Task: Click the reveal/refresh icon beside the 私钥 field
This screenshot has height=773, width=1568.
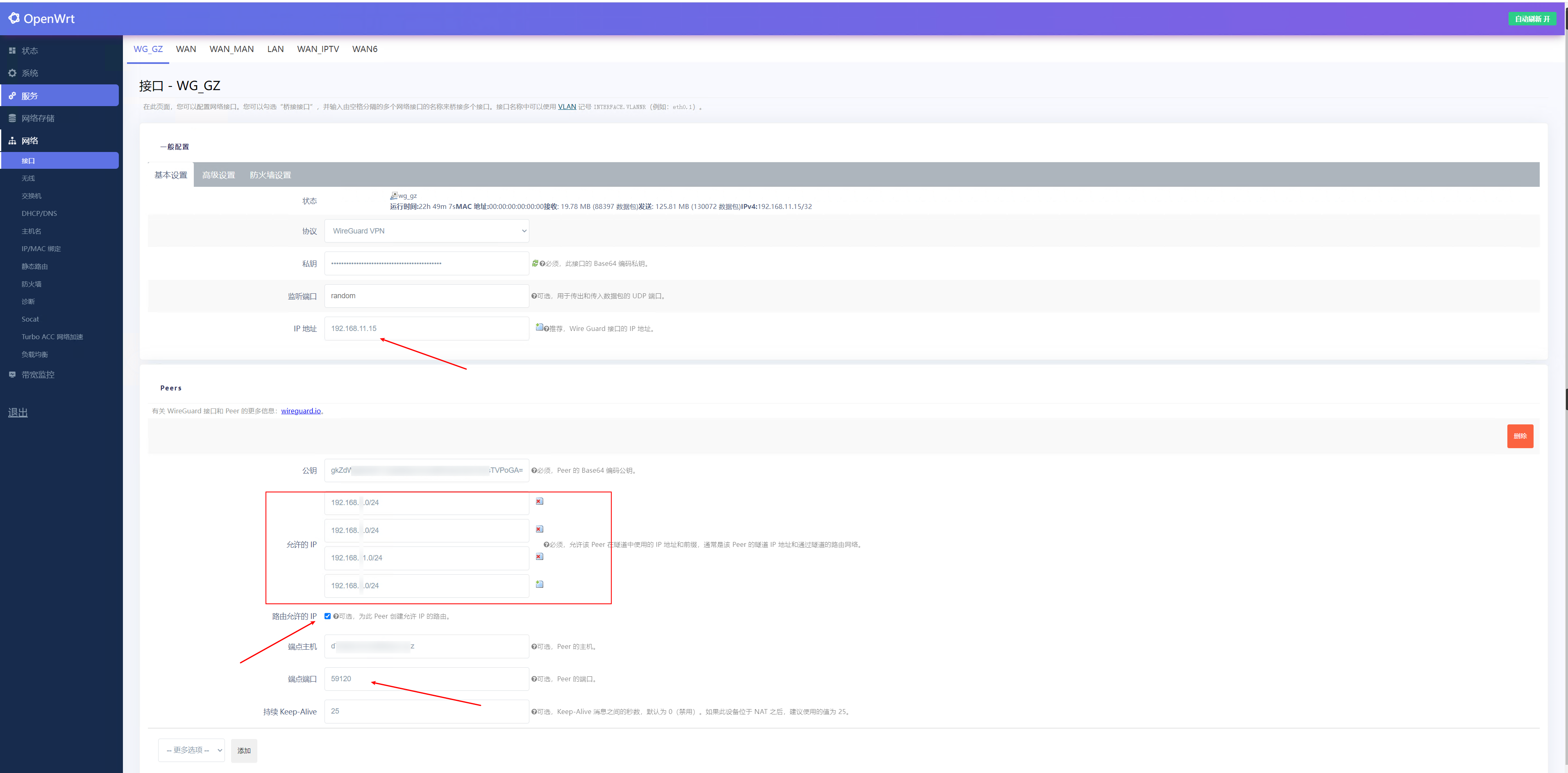Action: [534, 263]
